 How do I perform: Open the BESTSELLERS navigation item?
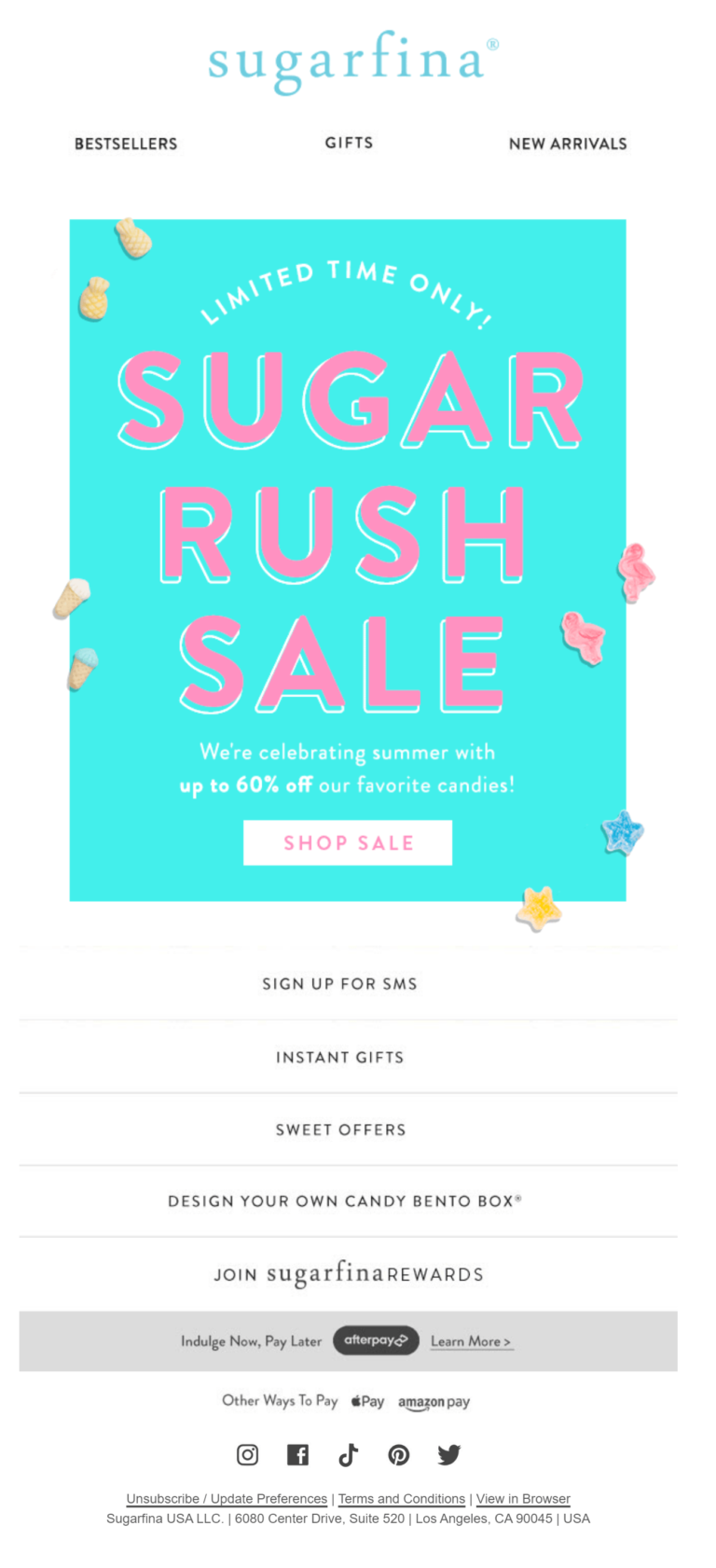pos(126,144)
